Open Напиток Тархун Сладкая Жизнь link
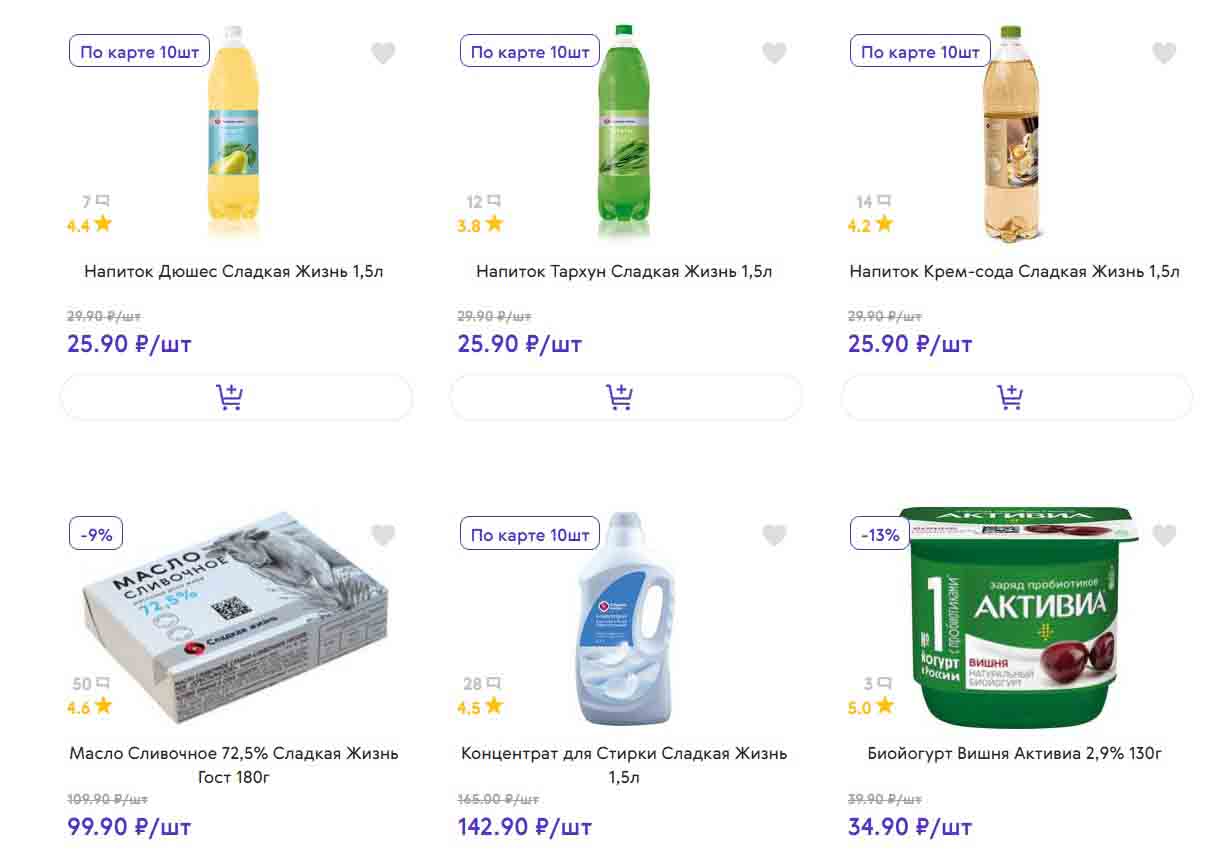The width and height of the screenshot is (1214, 855). point(624,271)
